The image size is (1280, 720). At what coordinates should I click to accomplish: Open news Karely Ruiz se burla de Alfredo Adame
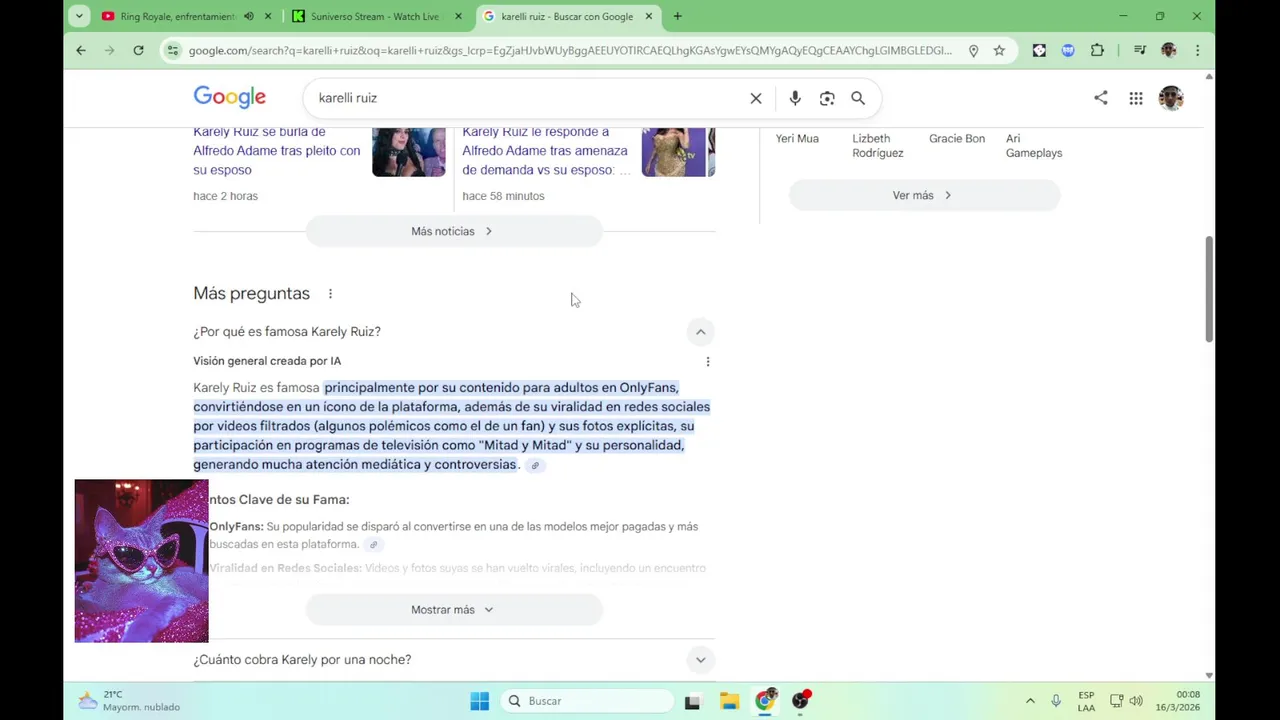pos(277,151)
